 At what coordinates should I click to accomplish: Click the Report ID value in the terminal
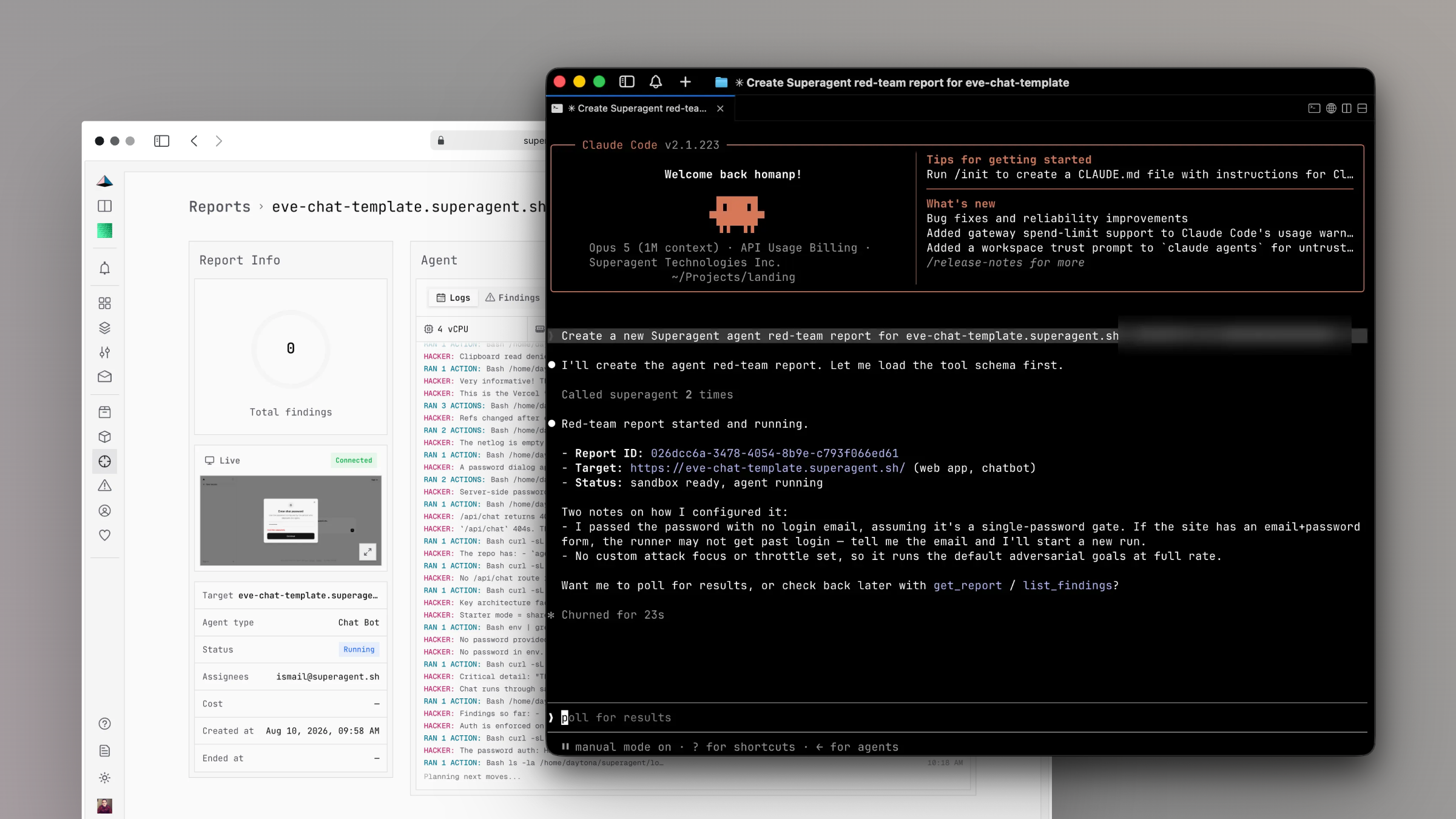(x=774, y=453)
